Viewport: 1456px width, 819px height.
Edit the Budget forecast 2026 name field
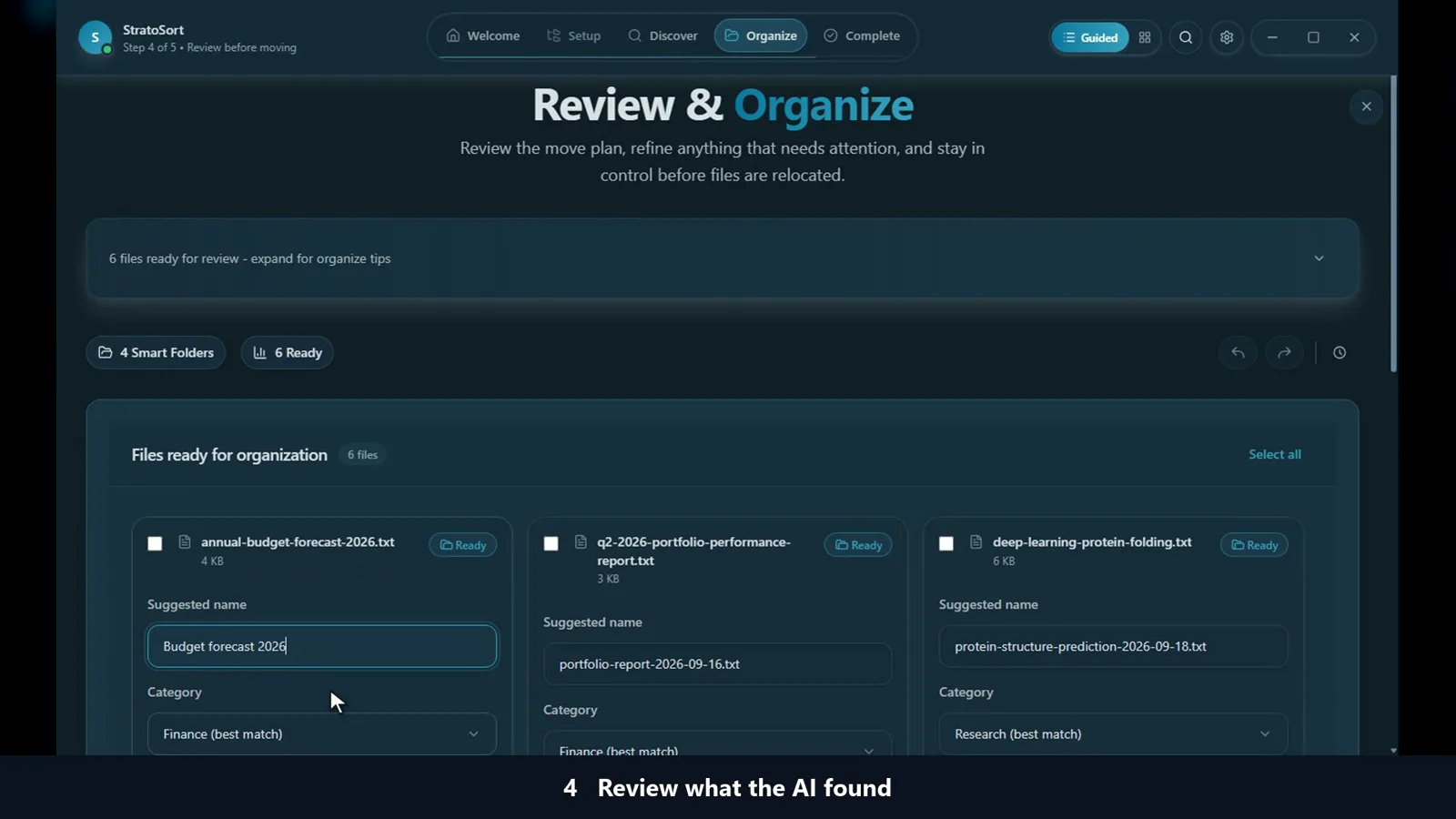click(x=322, y=646)
